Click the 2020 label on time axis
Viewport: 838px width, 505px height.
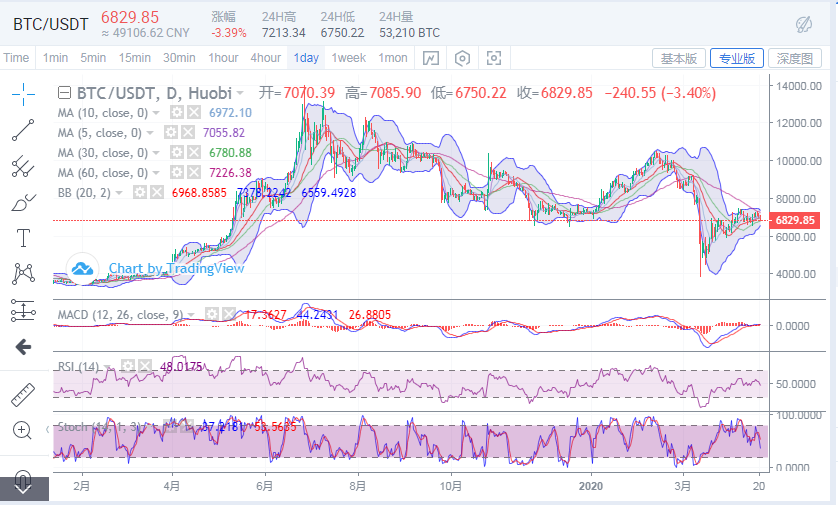coord(591,486)
